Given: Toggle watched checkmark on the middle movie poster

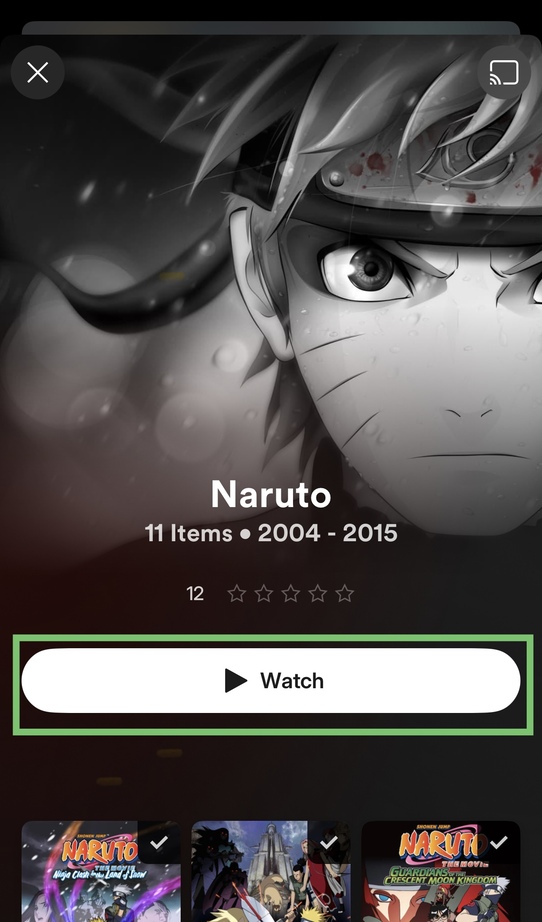Looking at the screenshot, I should (x=329, y=843).
